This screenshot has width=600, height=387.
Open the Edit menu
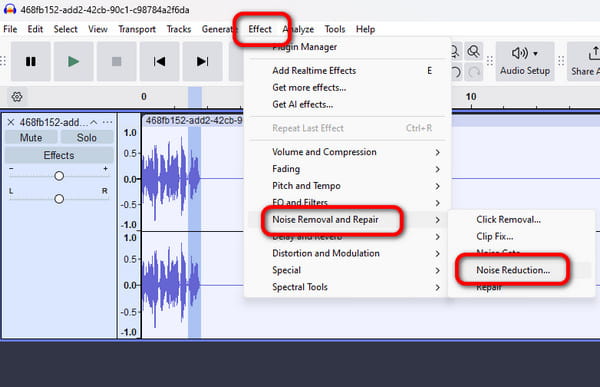[x=35, y=29]
